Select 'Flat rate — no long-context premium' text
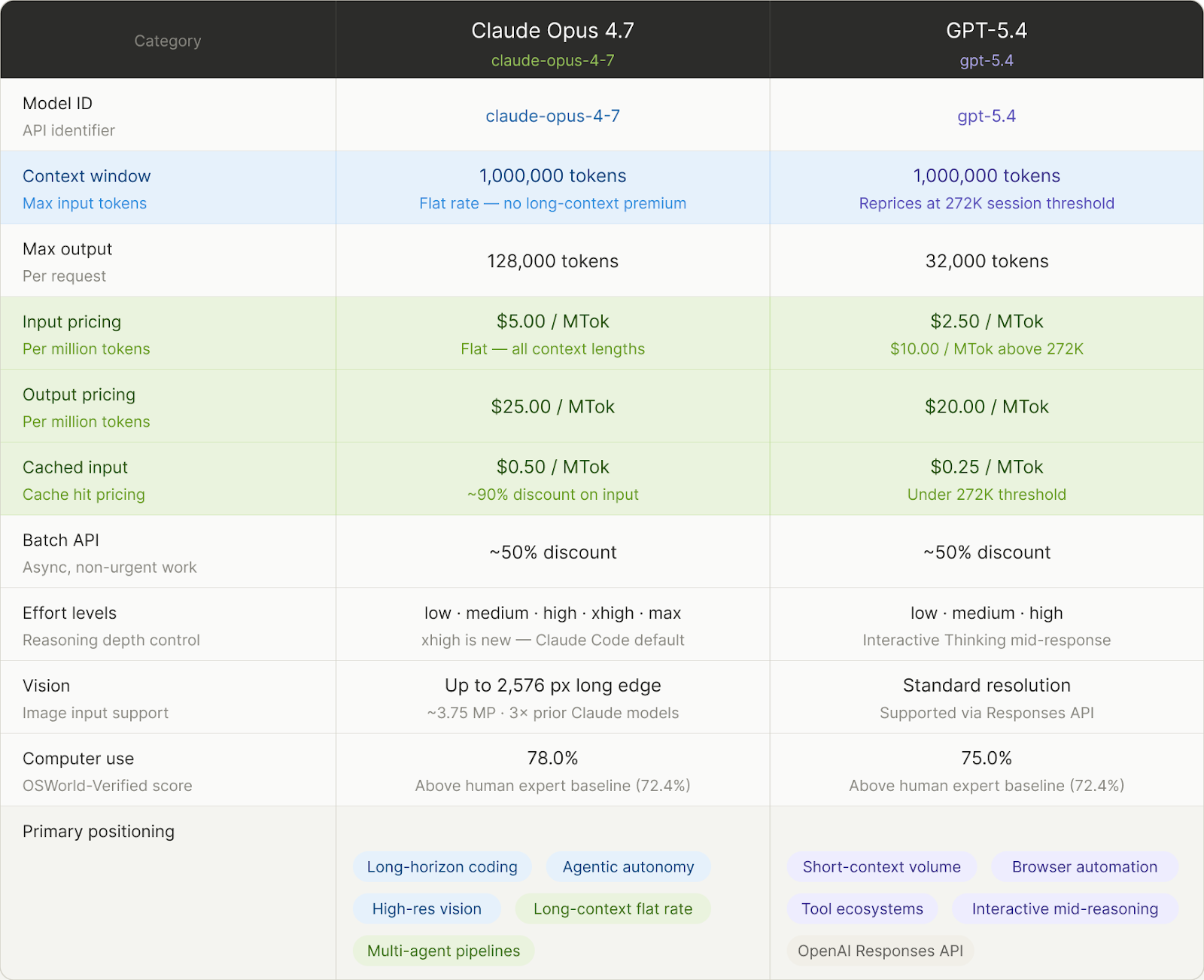This screenshot has width=1204, height=980. (552, 203)
